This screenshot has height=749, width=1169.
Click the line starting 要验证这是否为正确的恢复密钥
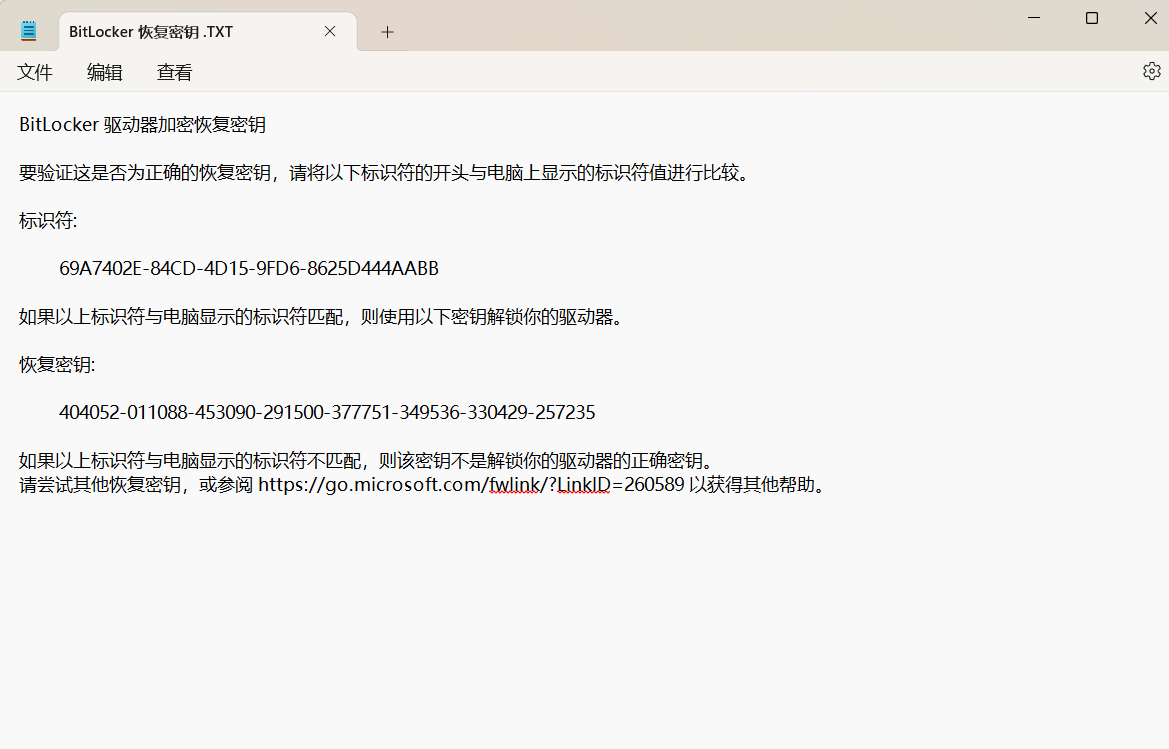(385, 173)
